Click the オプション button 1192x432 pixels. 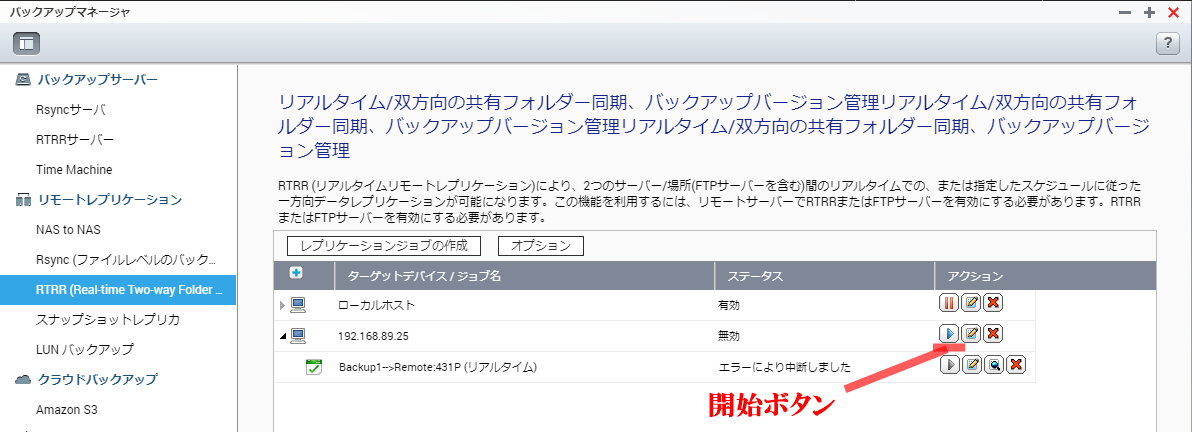541,246
